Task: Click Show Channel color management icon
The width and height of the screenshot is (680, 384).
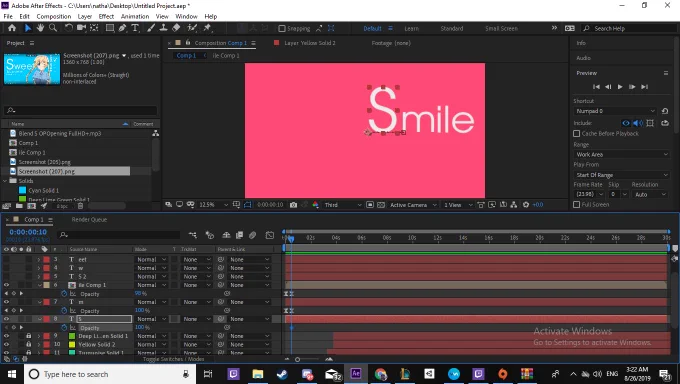Action: pyautogui.click(x=315, y=205)
